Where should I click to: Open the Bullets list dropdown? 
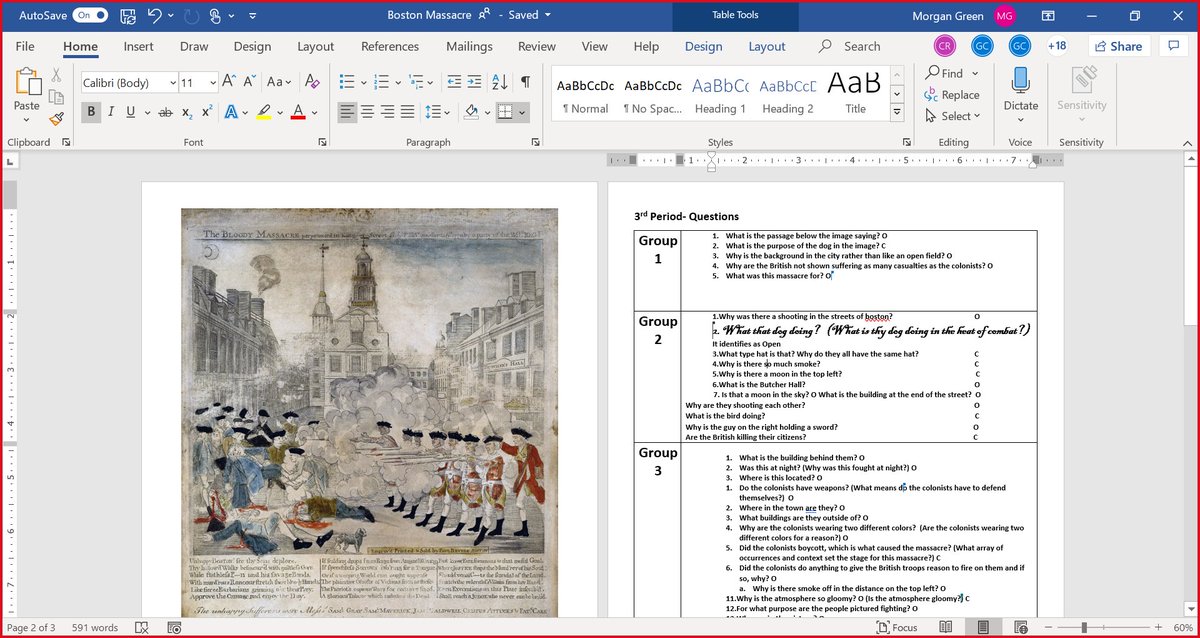coord(364,82)
